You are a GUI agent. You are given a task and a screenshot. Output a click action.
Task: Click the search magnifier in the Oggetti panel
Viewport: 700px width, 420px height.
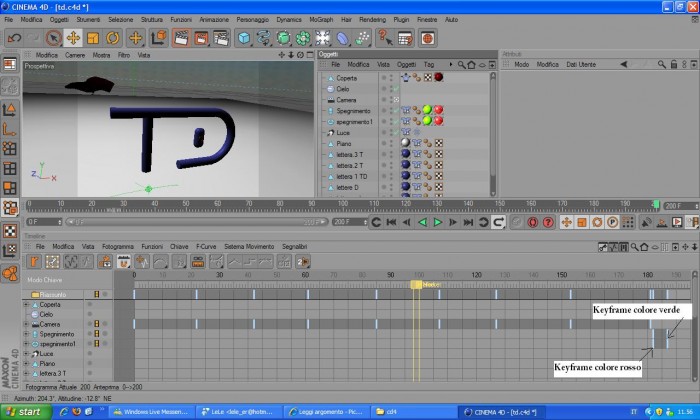point(461,65)
